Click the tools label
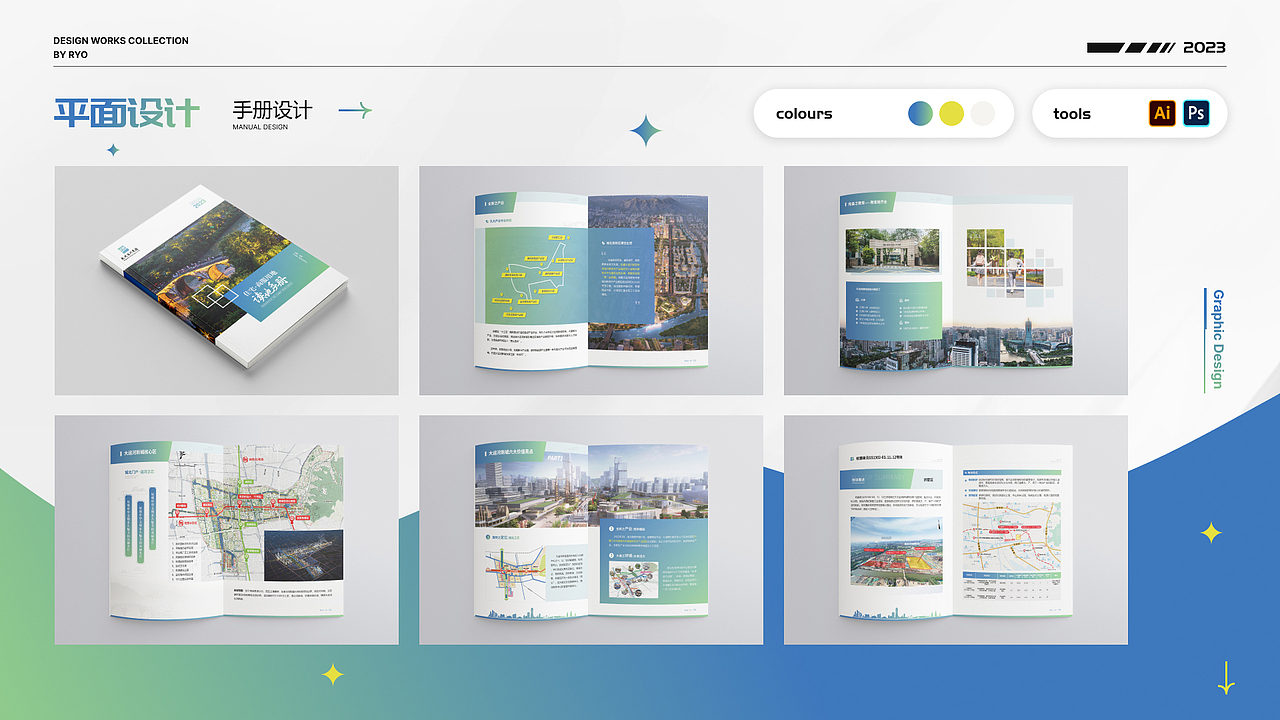The height and width of the screenshot is (720, 1280). pyautogui.click(x=1072, y=114)
